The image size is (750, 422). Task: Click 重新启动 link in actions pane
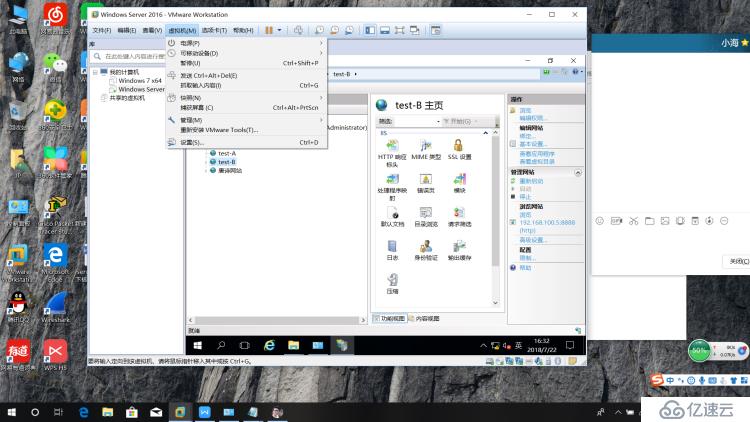point(531,181)
